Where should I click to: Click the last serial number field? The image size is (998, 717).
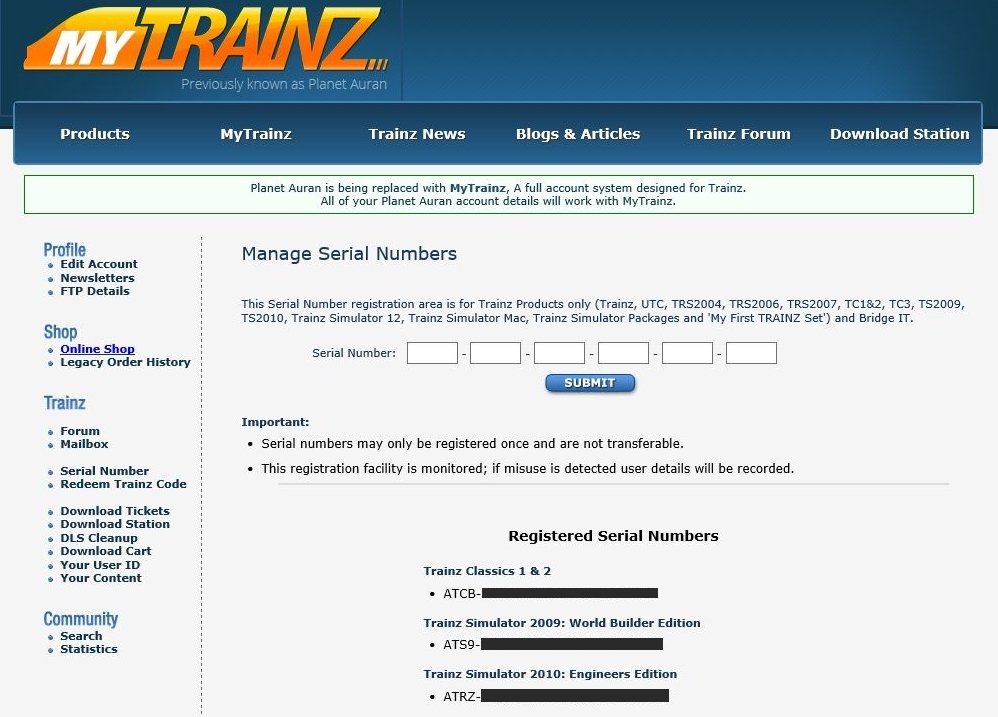point(751,353)
